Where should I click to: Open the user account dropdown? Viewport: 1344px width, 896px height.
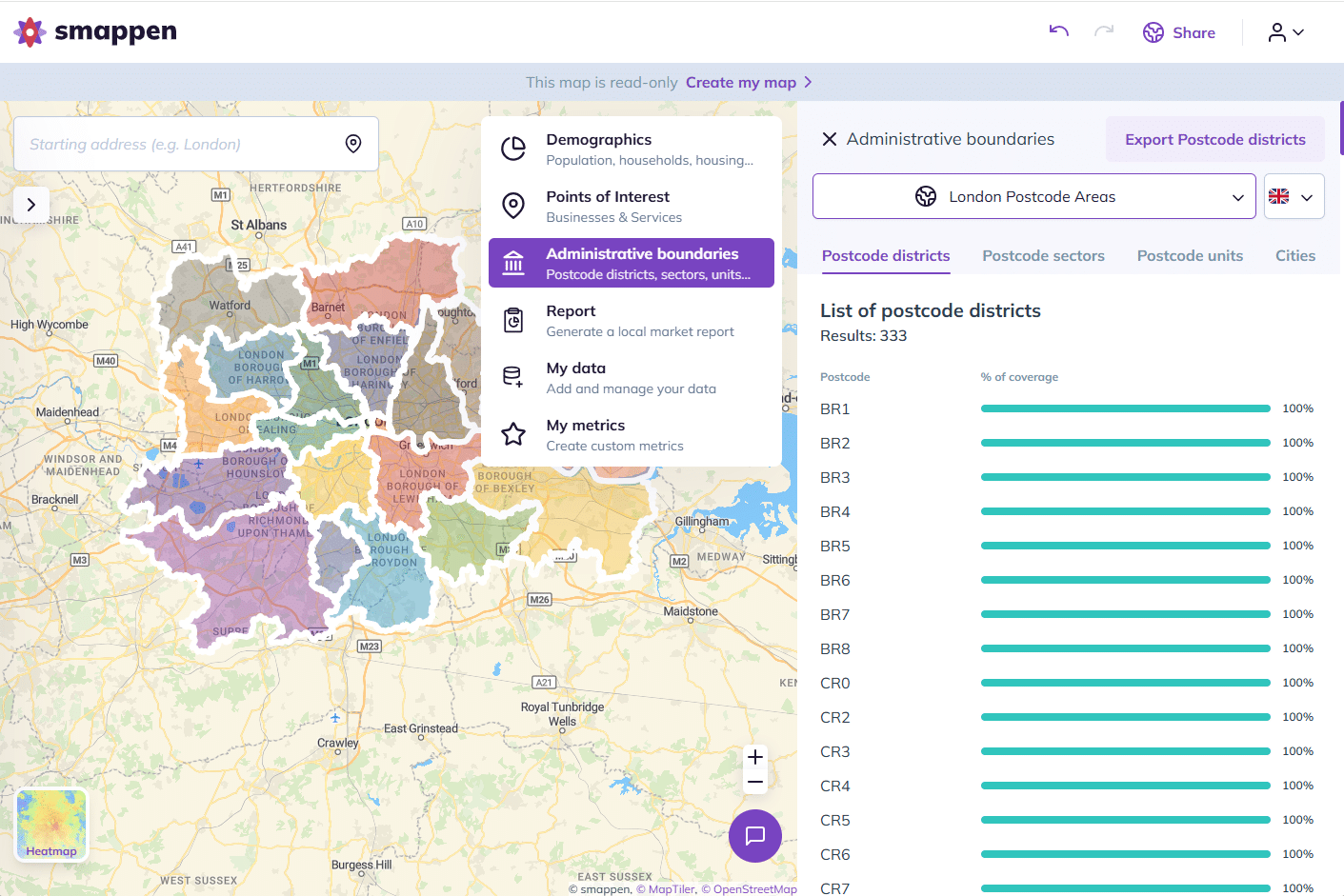1286,32
